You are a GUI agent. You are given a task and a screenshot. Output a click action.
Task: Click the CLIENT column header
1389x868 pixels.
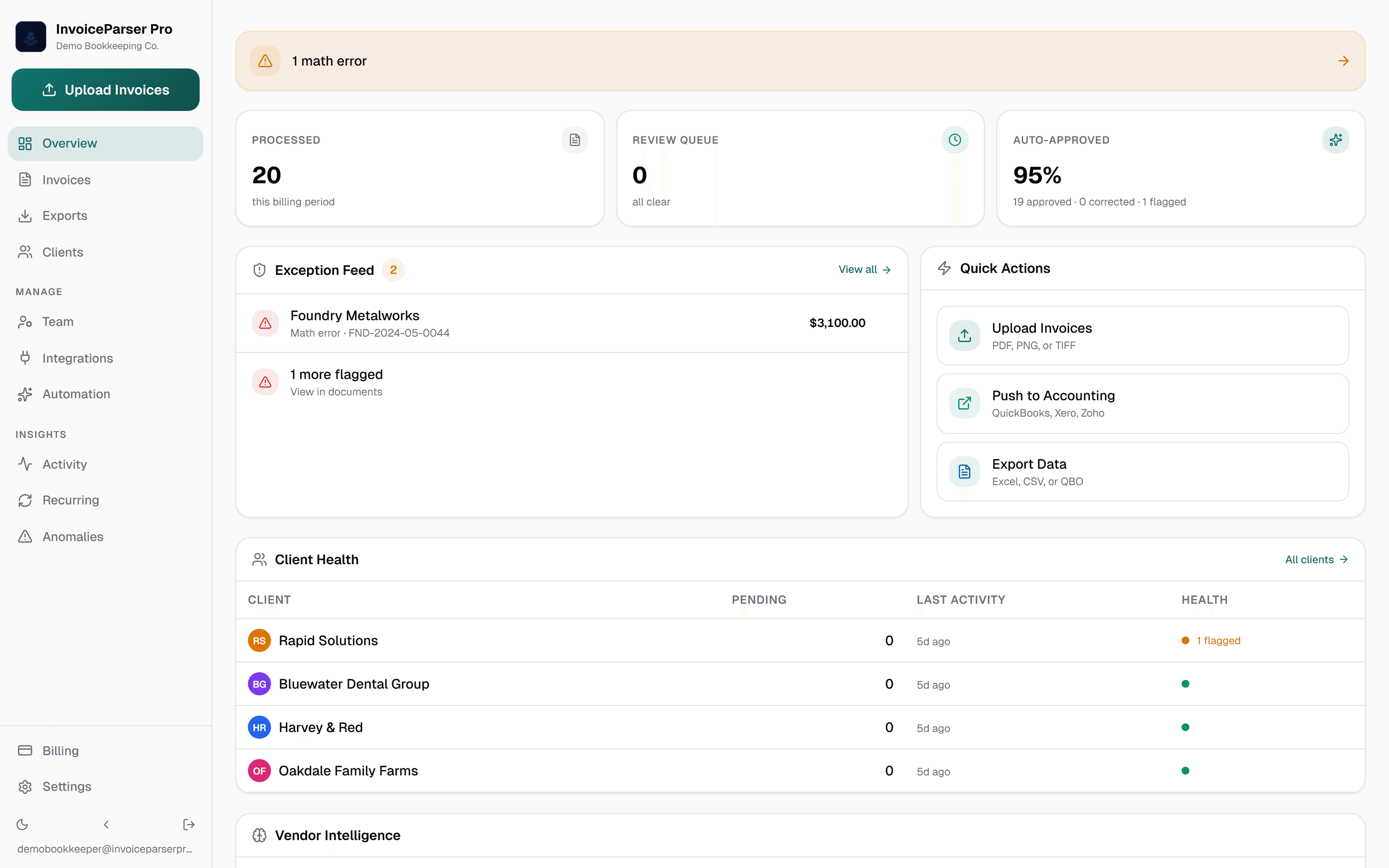[x=269, y=599]
